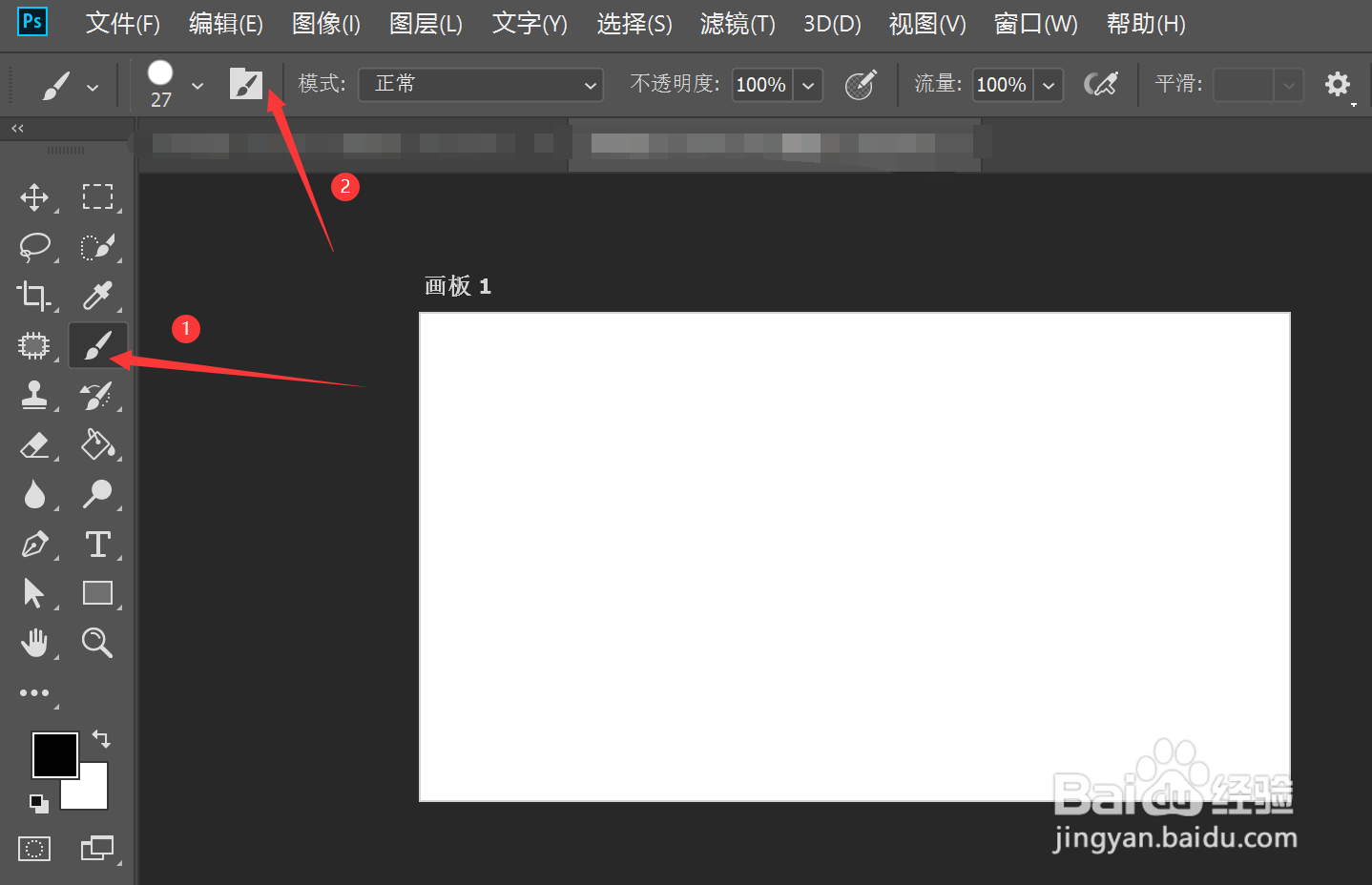1372x885 pixels.
Task: Open brush settings via gear icon
Action: (1338, 85)
